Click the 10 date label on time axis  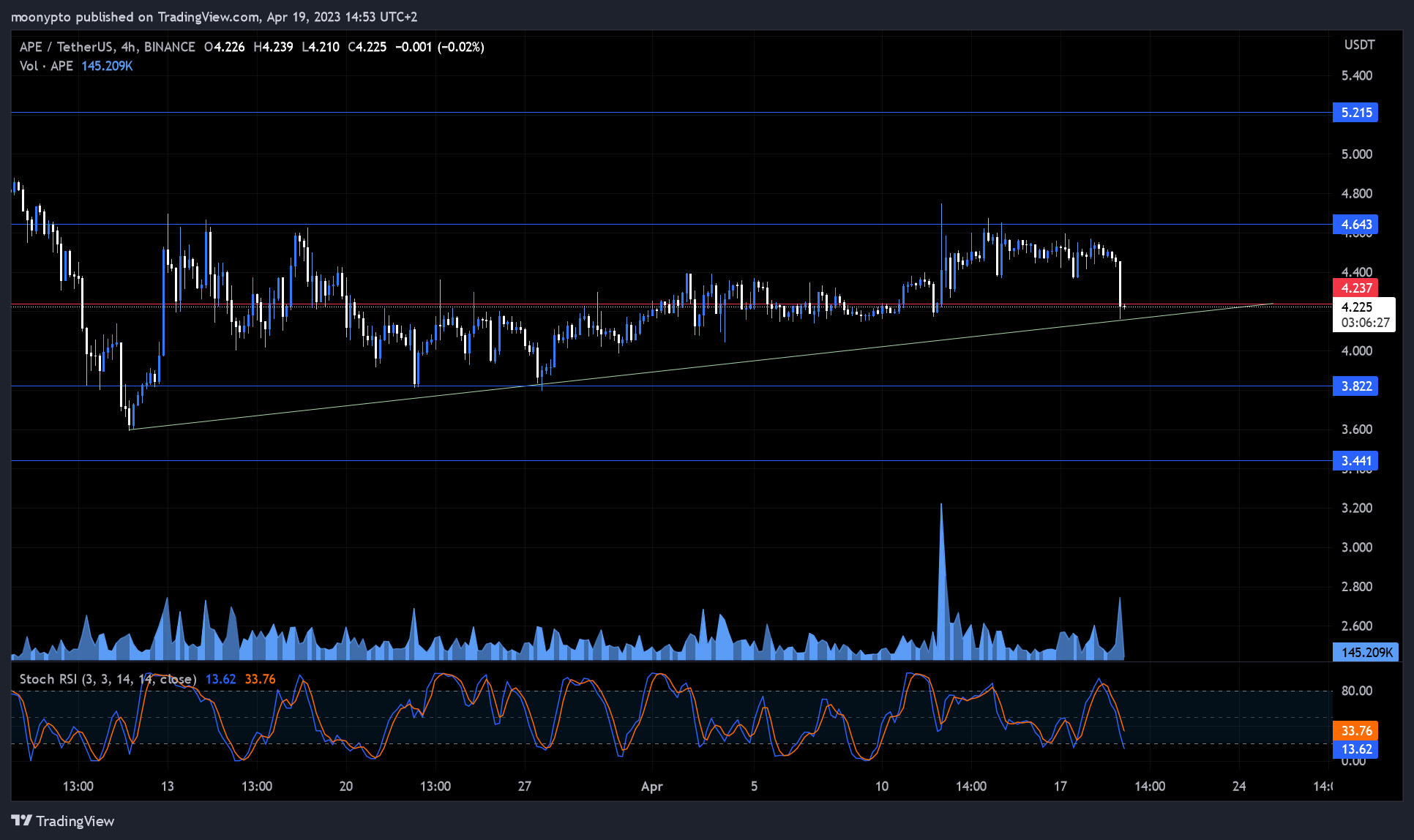pyautogui.click(x=881, y=786)
